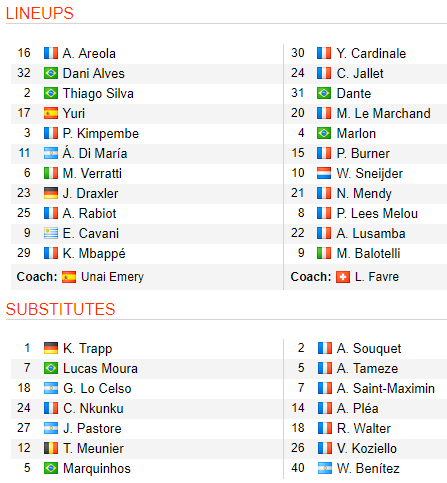The image size is (447, 483).
Task: Click the SUBSTITUTES section heading
Action: pos(60,309)
